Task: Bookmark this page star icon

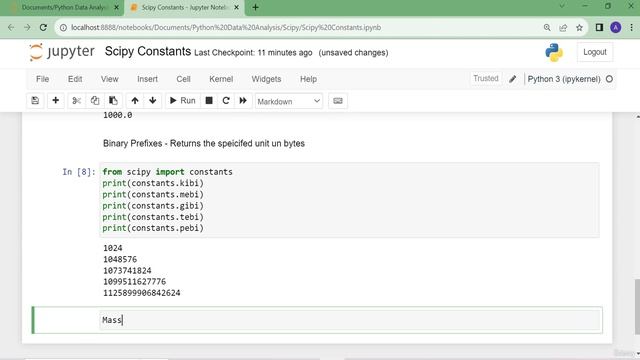Action: 579,27
